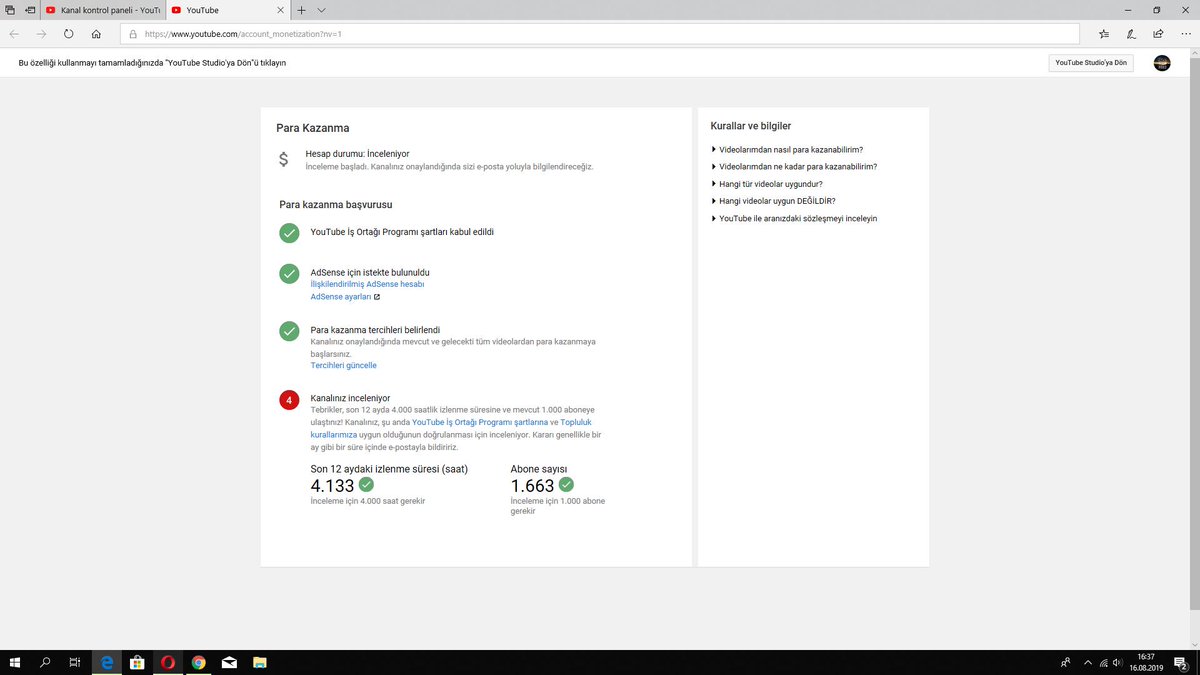Click the address bar URL field
This screenshot has width=1200, height=675.
click(x=600, y=33)
